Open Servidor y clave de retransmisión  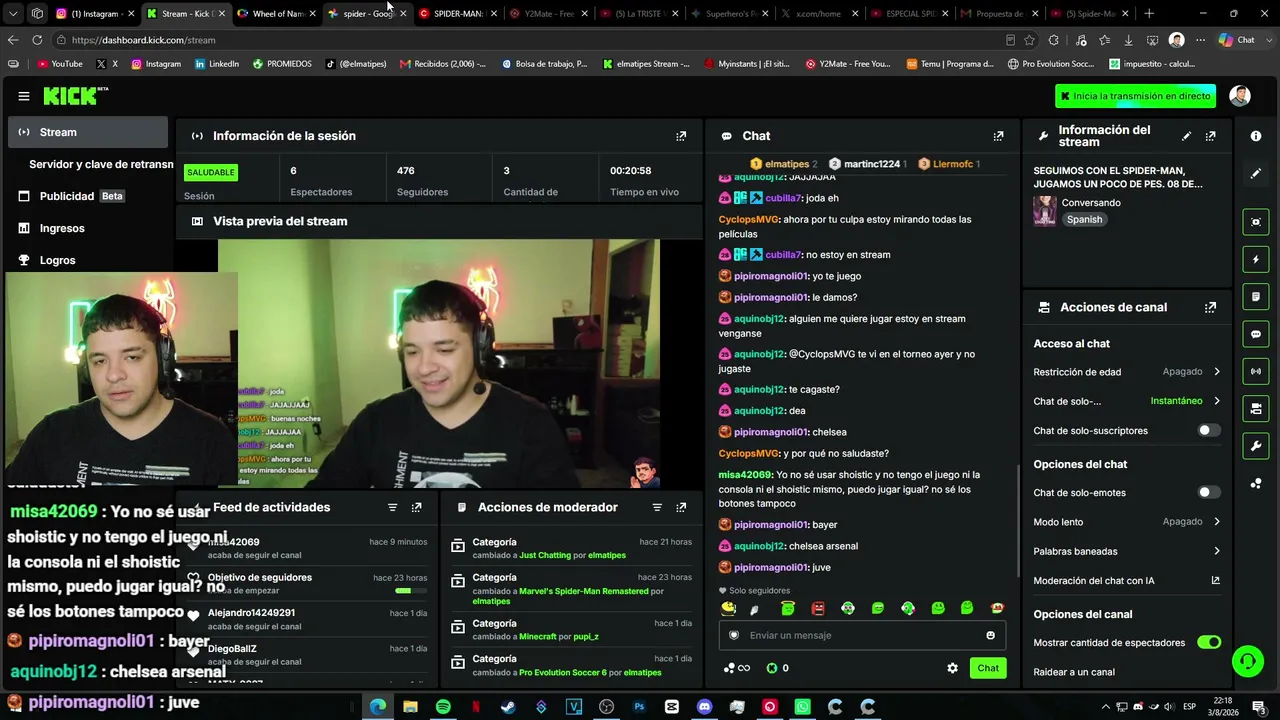[101, 164]
